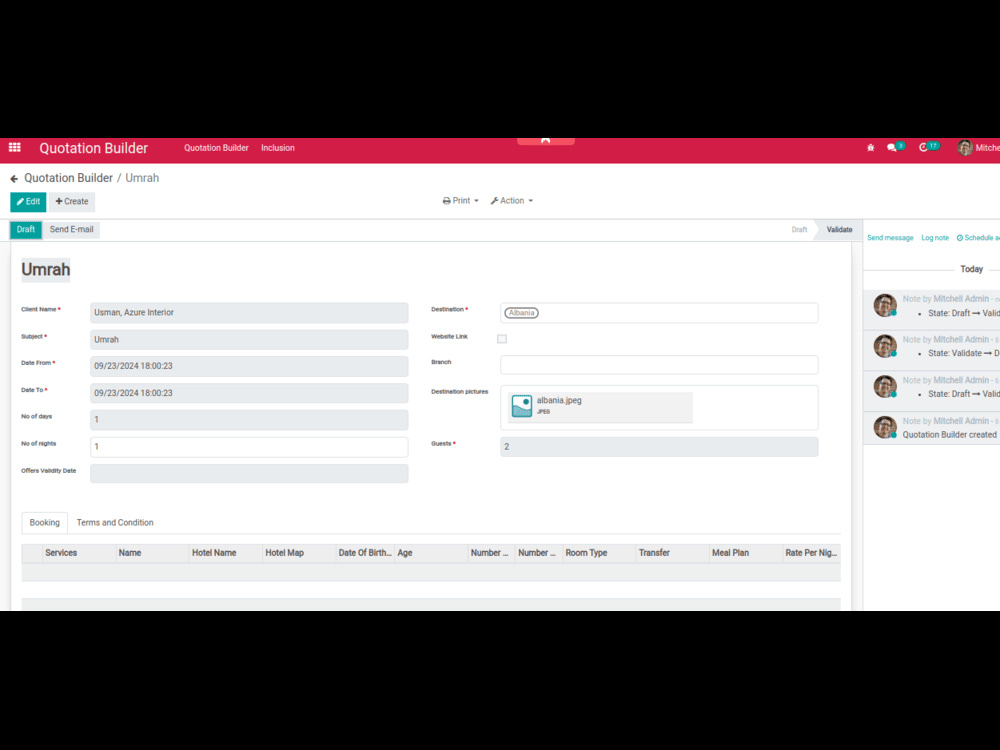The image size is (1000, 750).
Task: Click the Date To field
Action: (x=249, y=393)
